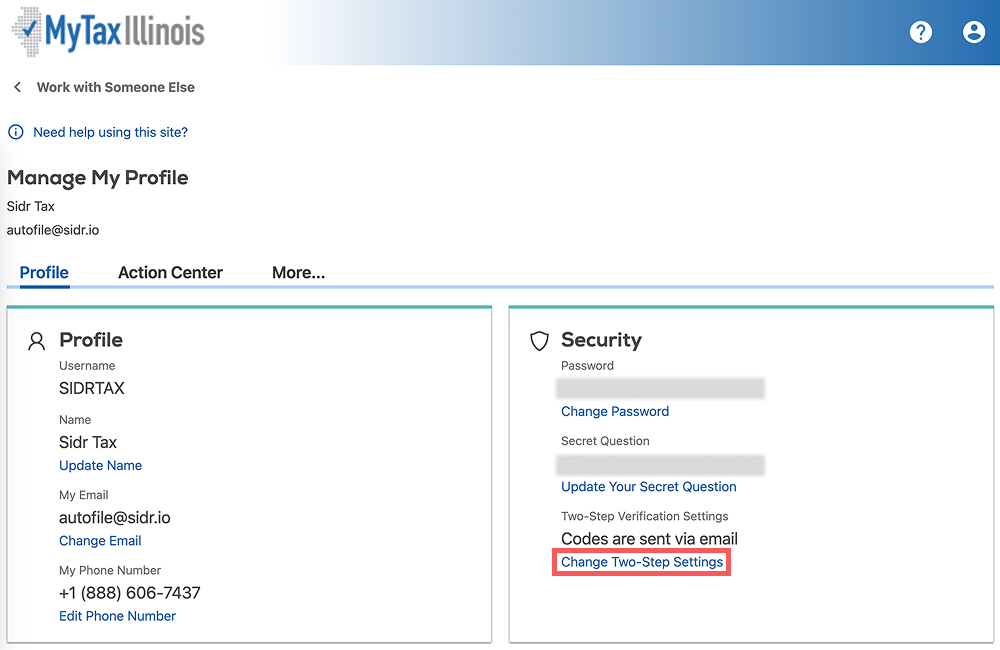Open the More... tab
The height and width of the screenshot is (650, 1000).
(298, 272)
